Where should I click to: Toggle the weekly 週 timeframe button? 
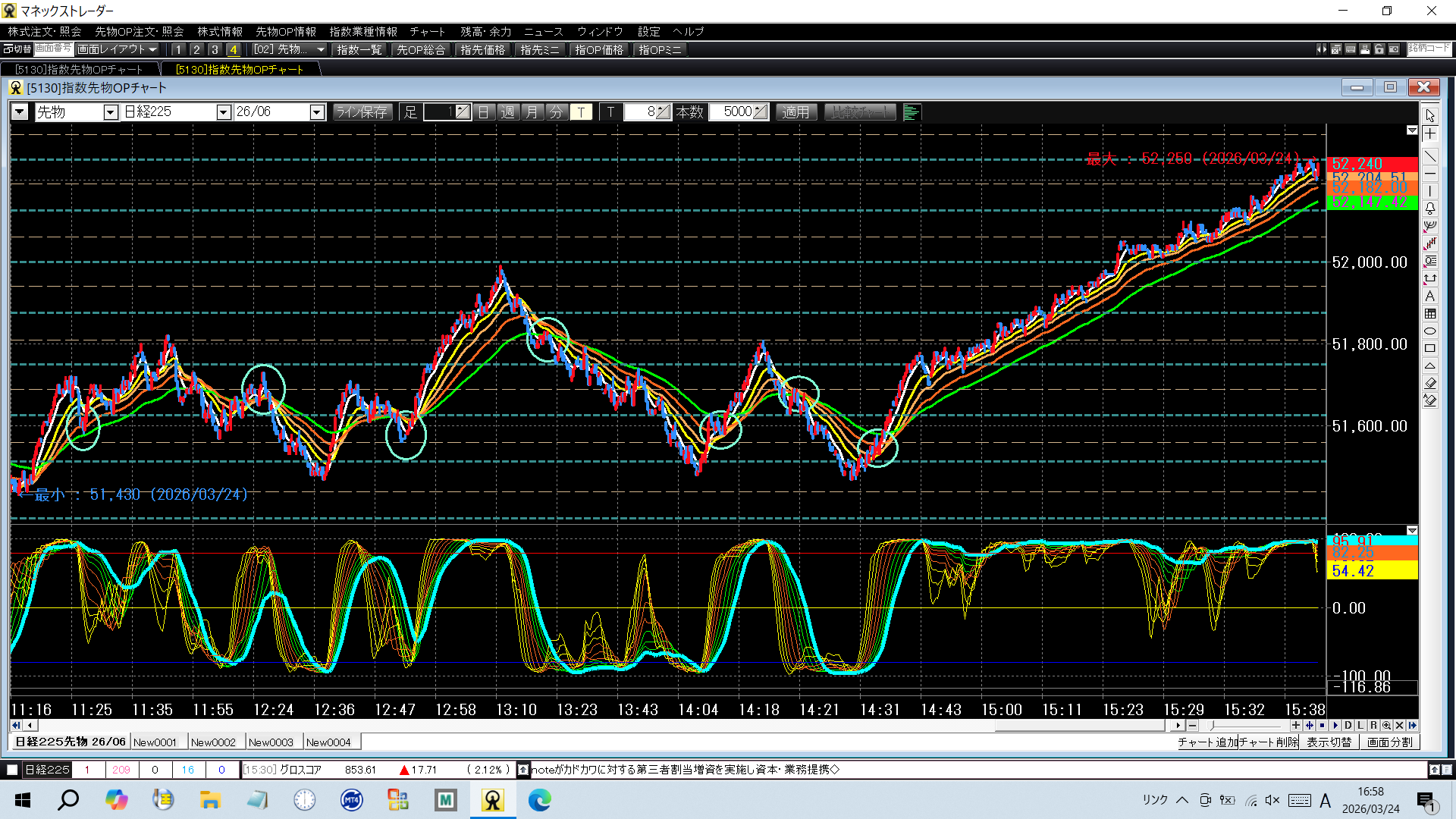pos(508,112)
